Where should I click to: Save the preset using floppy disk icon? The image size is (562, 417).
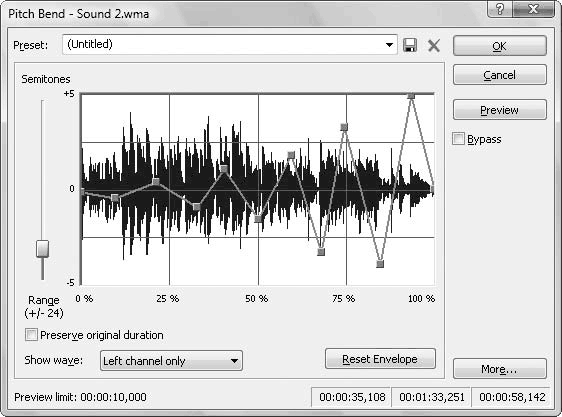click(x=410, y=46)
